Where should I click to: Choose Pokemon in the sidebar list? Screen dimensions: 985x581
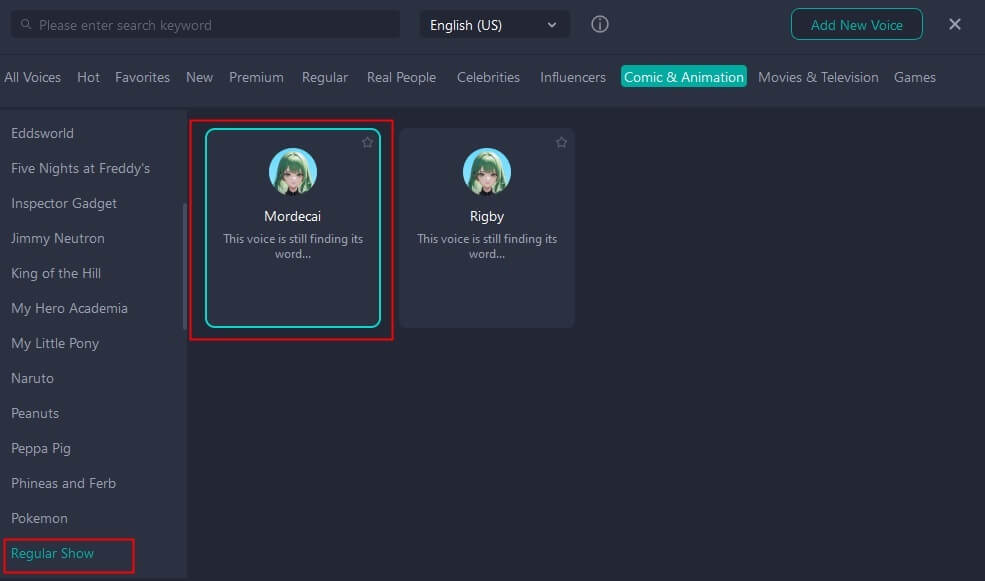(40, 518)
